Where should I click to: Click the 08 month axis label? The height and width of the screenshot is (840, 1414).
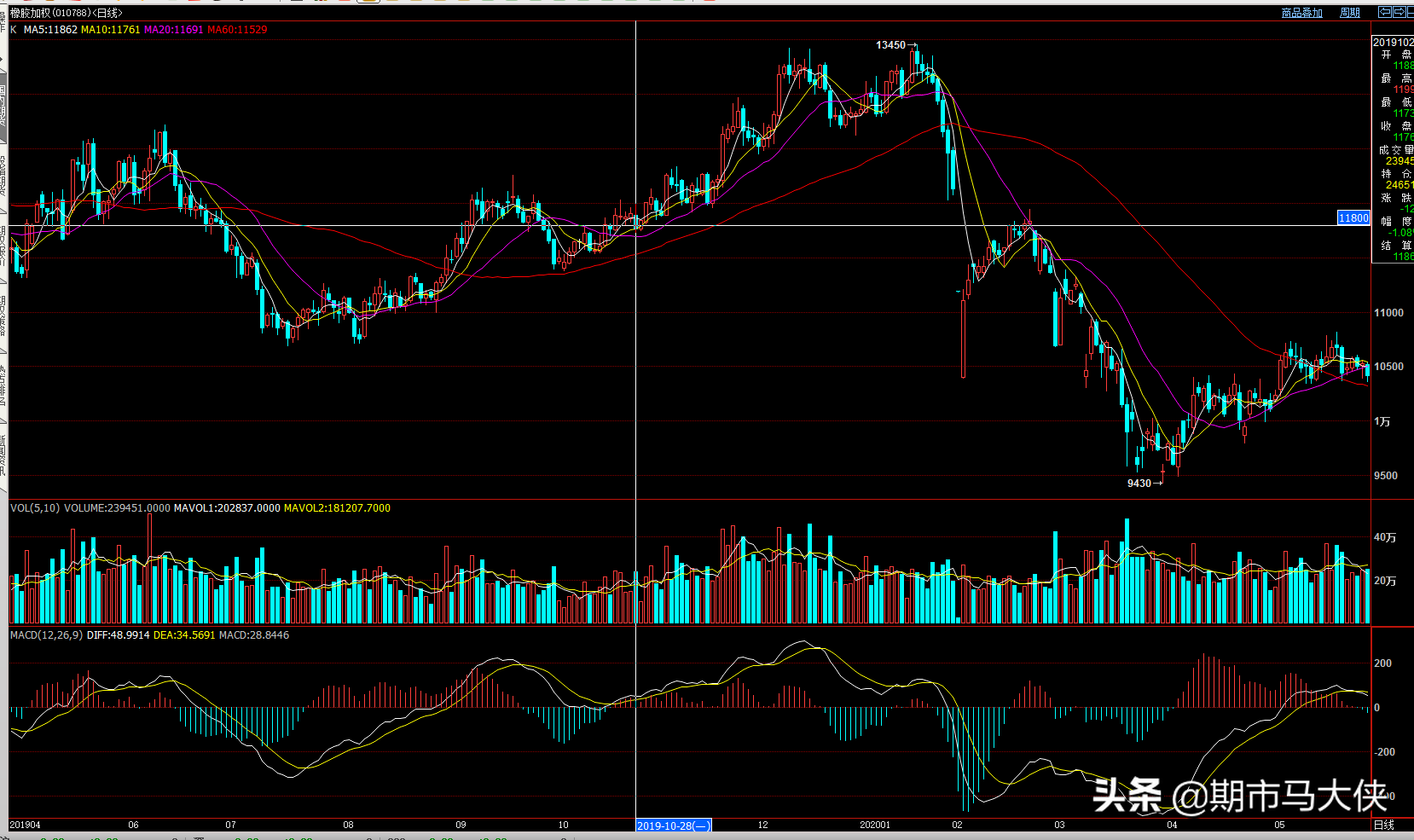[348, 825]
